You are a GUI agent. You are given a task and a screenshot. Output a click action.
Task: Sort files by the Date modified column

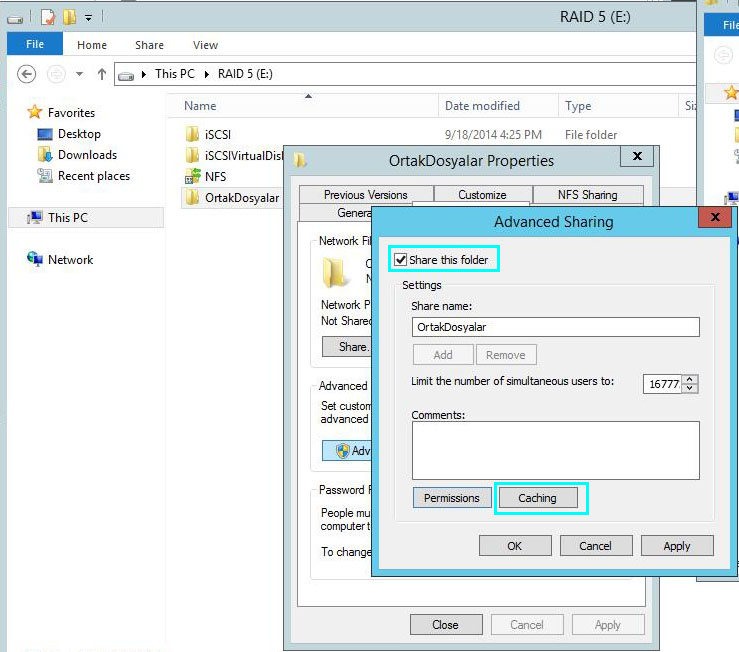pyautogui.click(x=482, y=106)
